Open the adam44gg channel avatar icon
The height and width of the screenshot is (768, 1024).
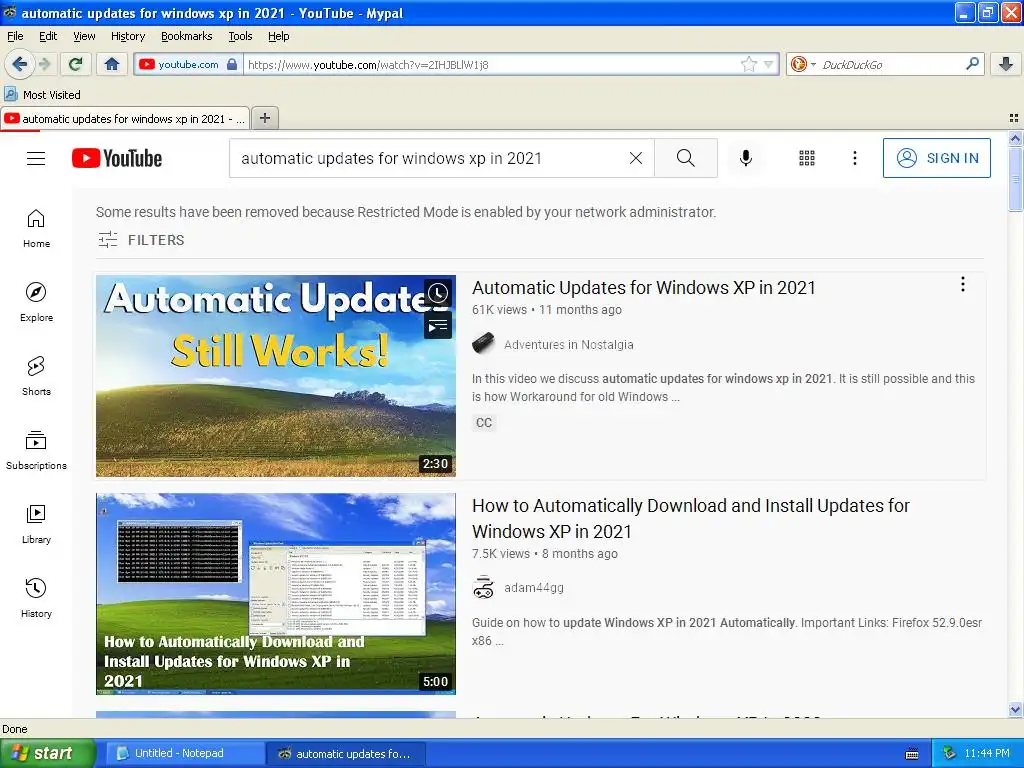coord(483,587)
